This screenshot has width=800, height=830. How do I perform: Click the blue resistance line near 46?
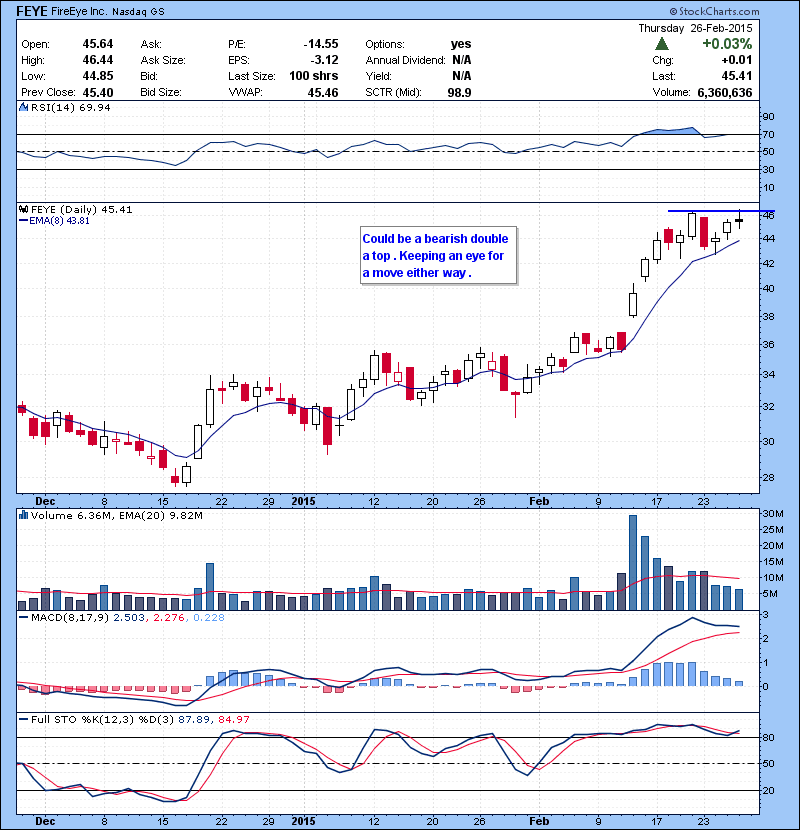pos(721,211)
